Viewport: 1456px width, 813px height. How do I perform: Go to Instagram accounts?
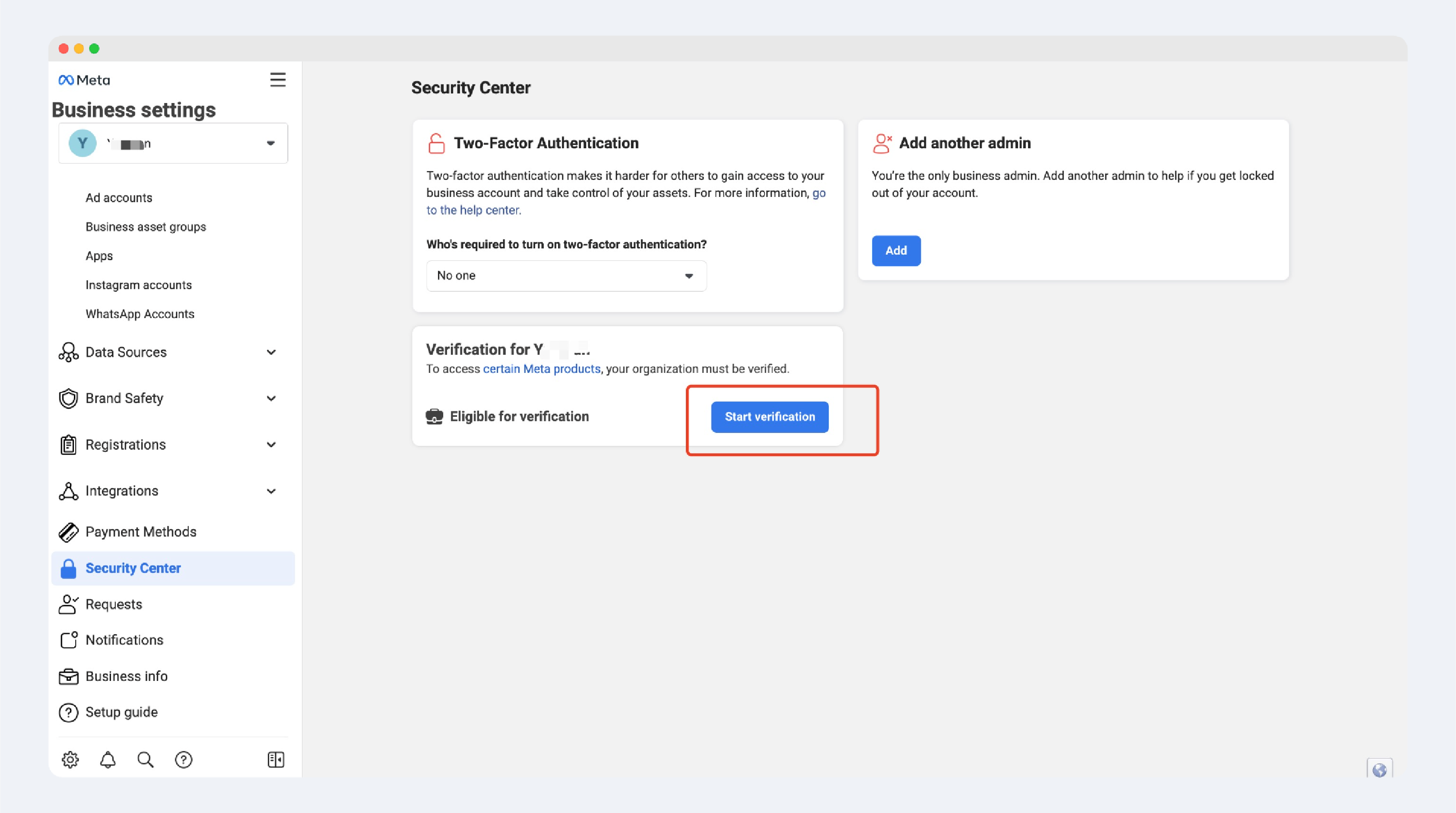[139, 285]
